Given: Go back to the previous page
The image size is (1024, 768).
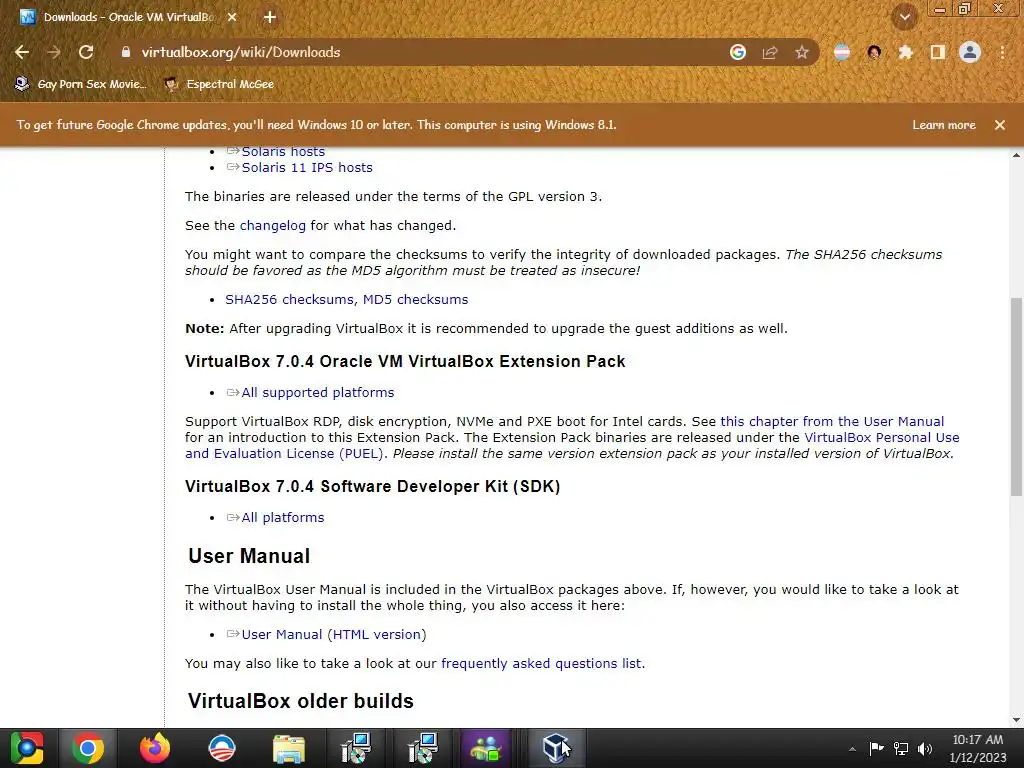Looking at the screenshot, I should pyautogui.click(x=22, y=52).
